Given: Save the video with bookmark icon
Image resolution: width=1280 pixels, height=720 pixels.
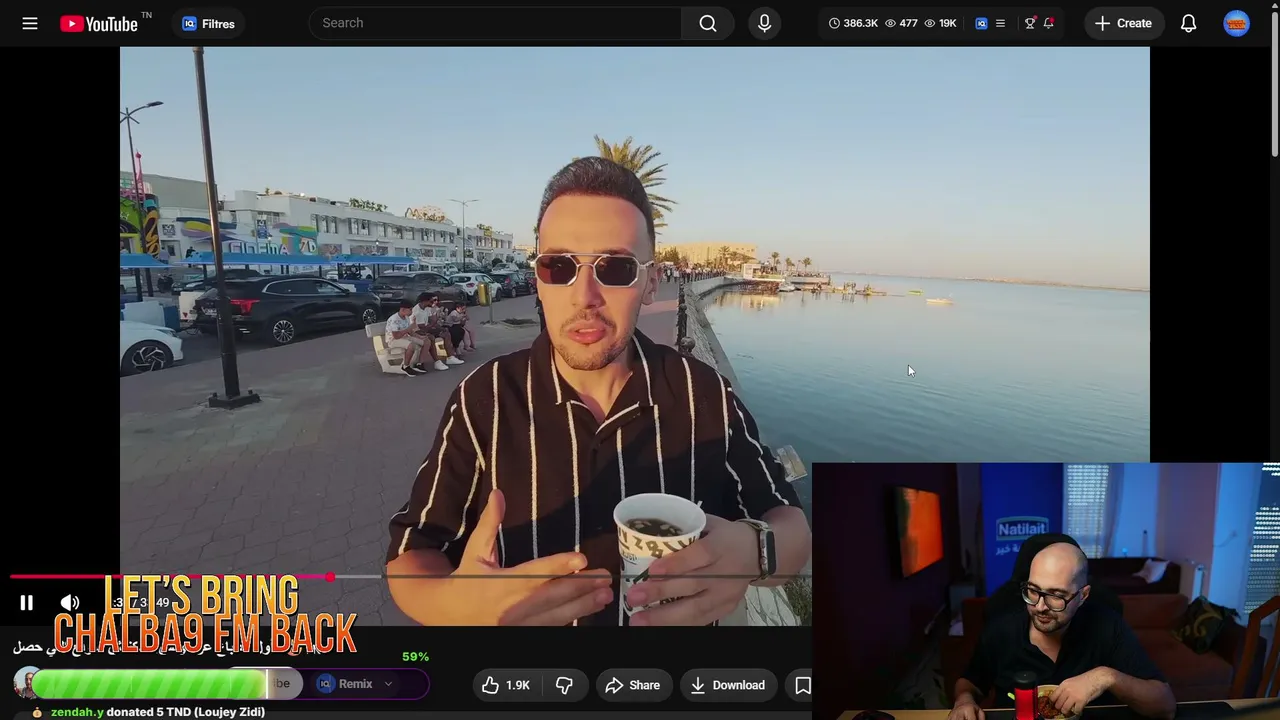Looking at the screenshot, I should (802, 685).
